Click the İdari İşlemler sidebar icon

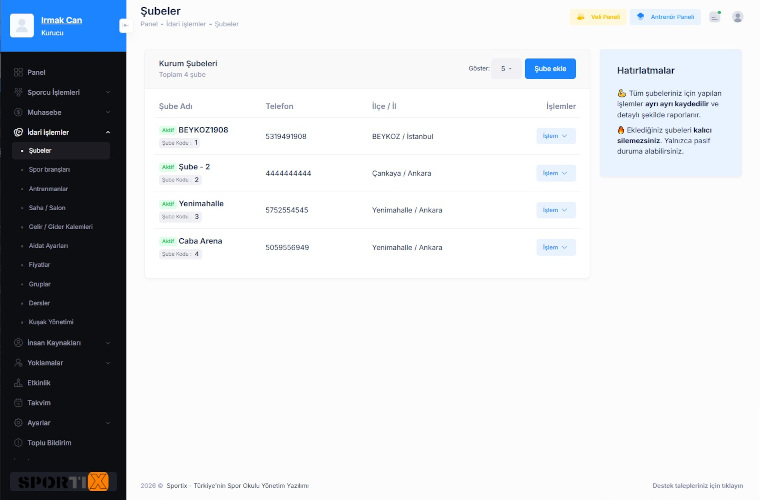pos(18,132)
